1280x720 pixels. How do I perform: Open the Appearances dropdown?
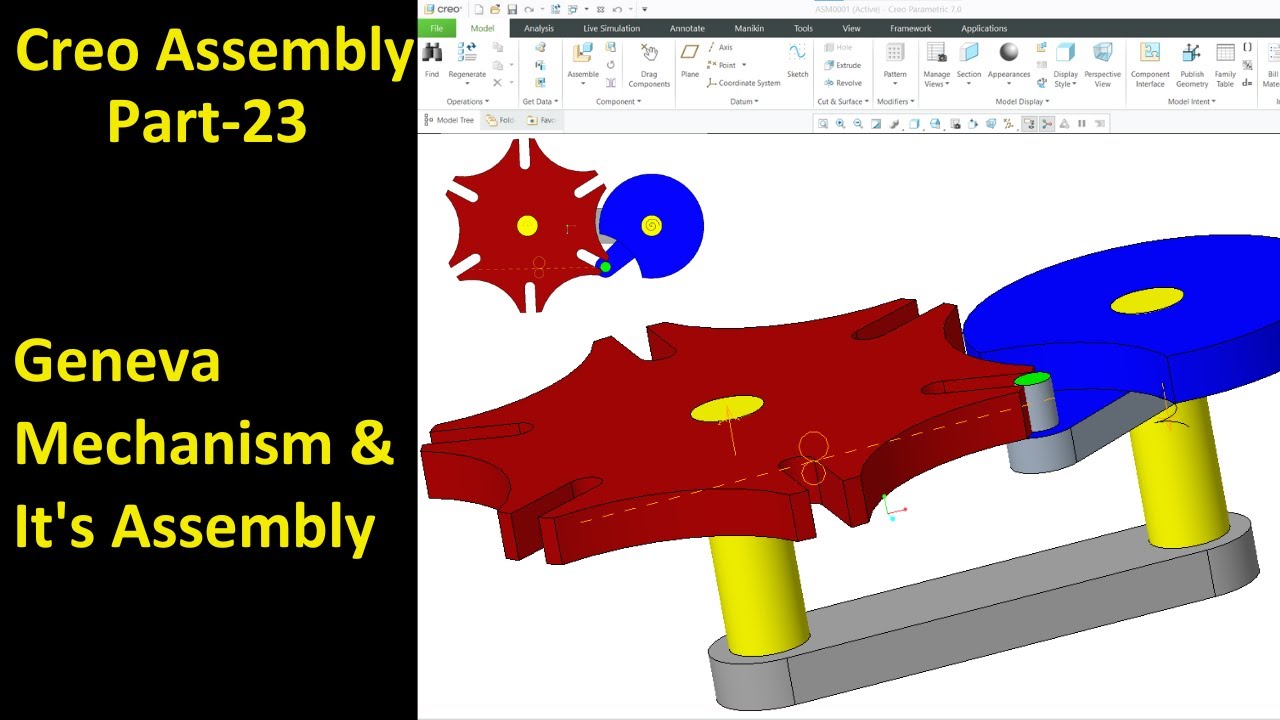(1009, 84)
